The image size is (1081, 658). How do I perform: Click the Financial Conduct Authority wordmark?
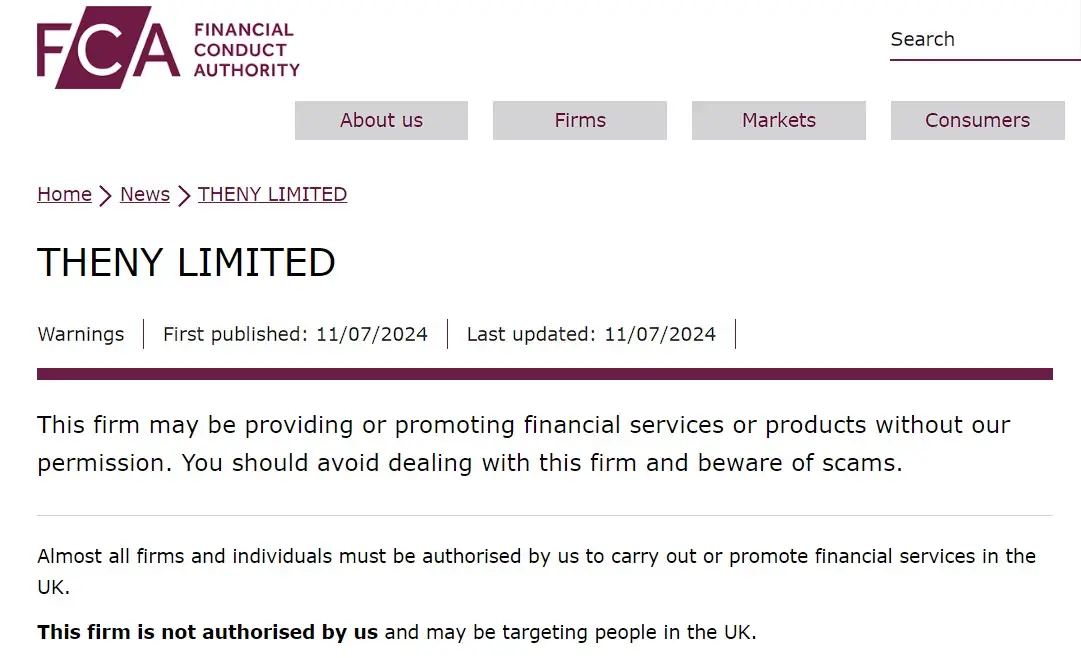point(246,50)
